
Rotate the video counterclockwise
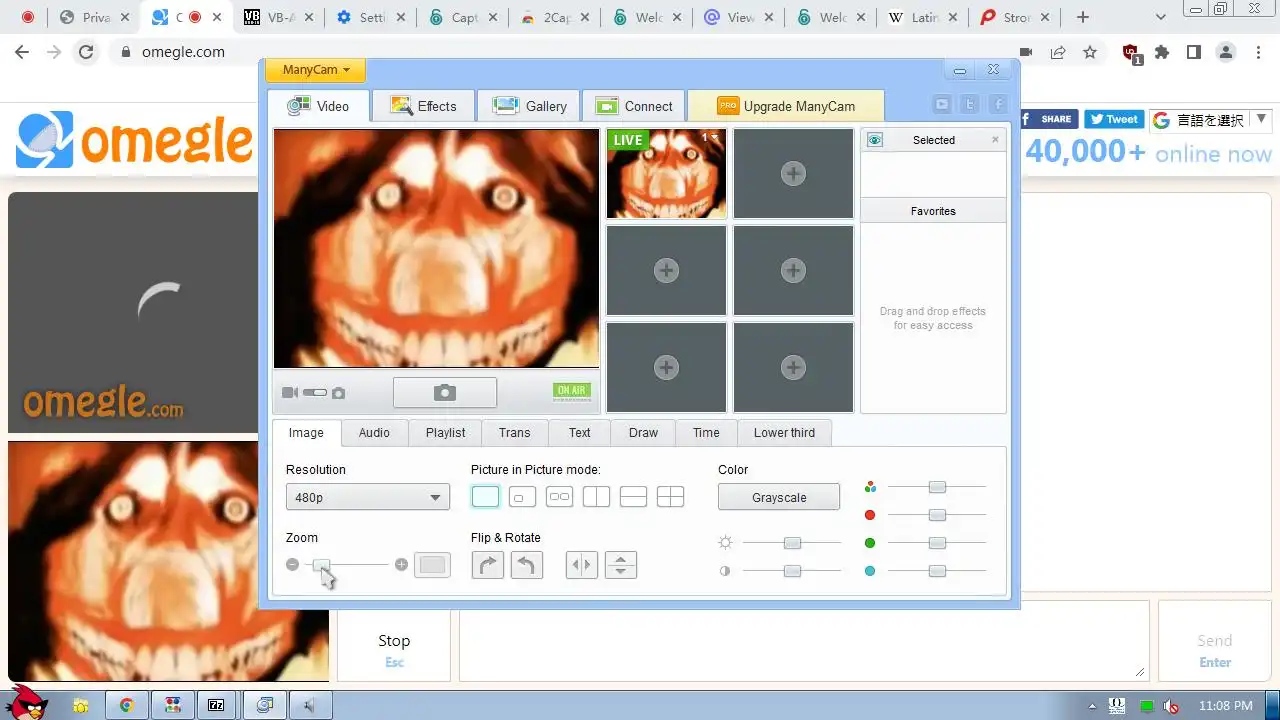pos(527,565)
